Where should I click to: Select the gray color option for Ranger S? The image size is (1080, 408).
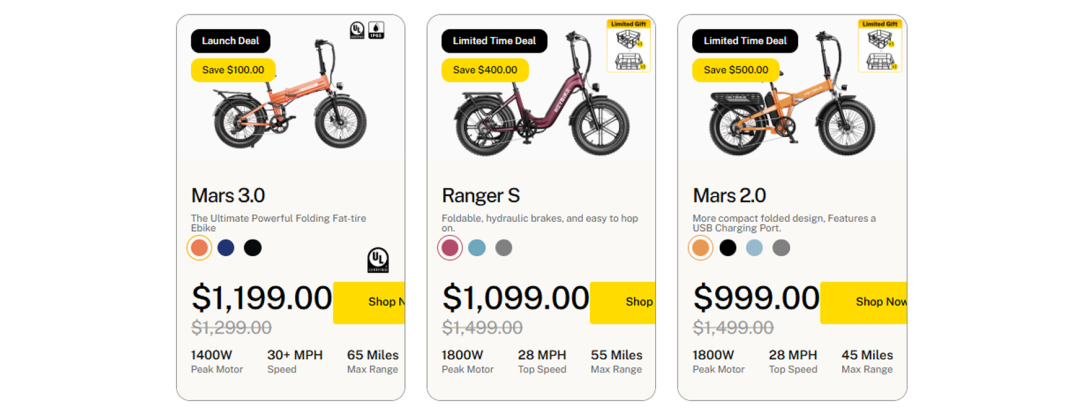pyautogui.click(x=504, y=247)
